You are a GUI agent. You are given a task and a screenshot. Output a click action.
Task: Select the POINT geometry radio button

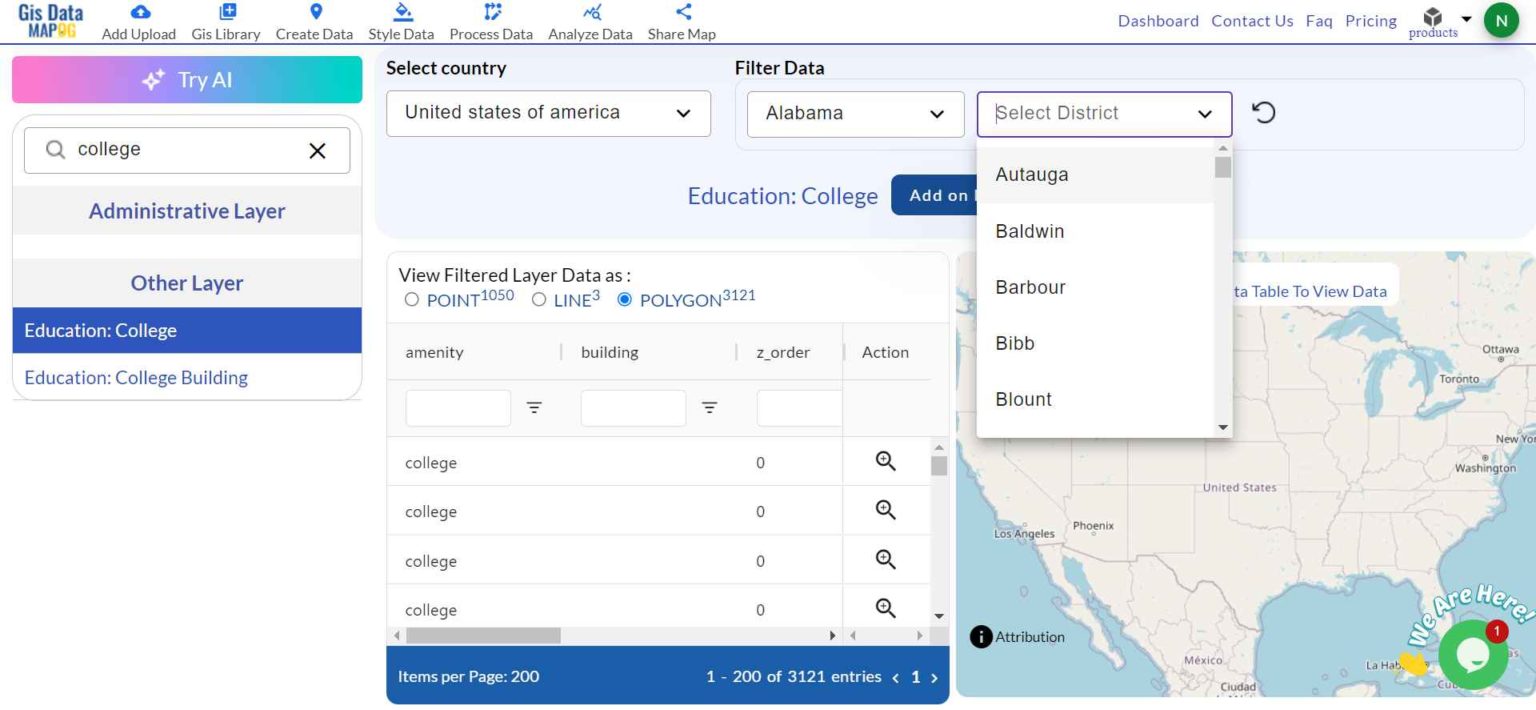coord(411,299)
